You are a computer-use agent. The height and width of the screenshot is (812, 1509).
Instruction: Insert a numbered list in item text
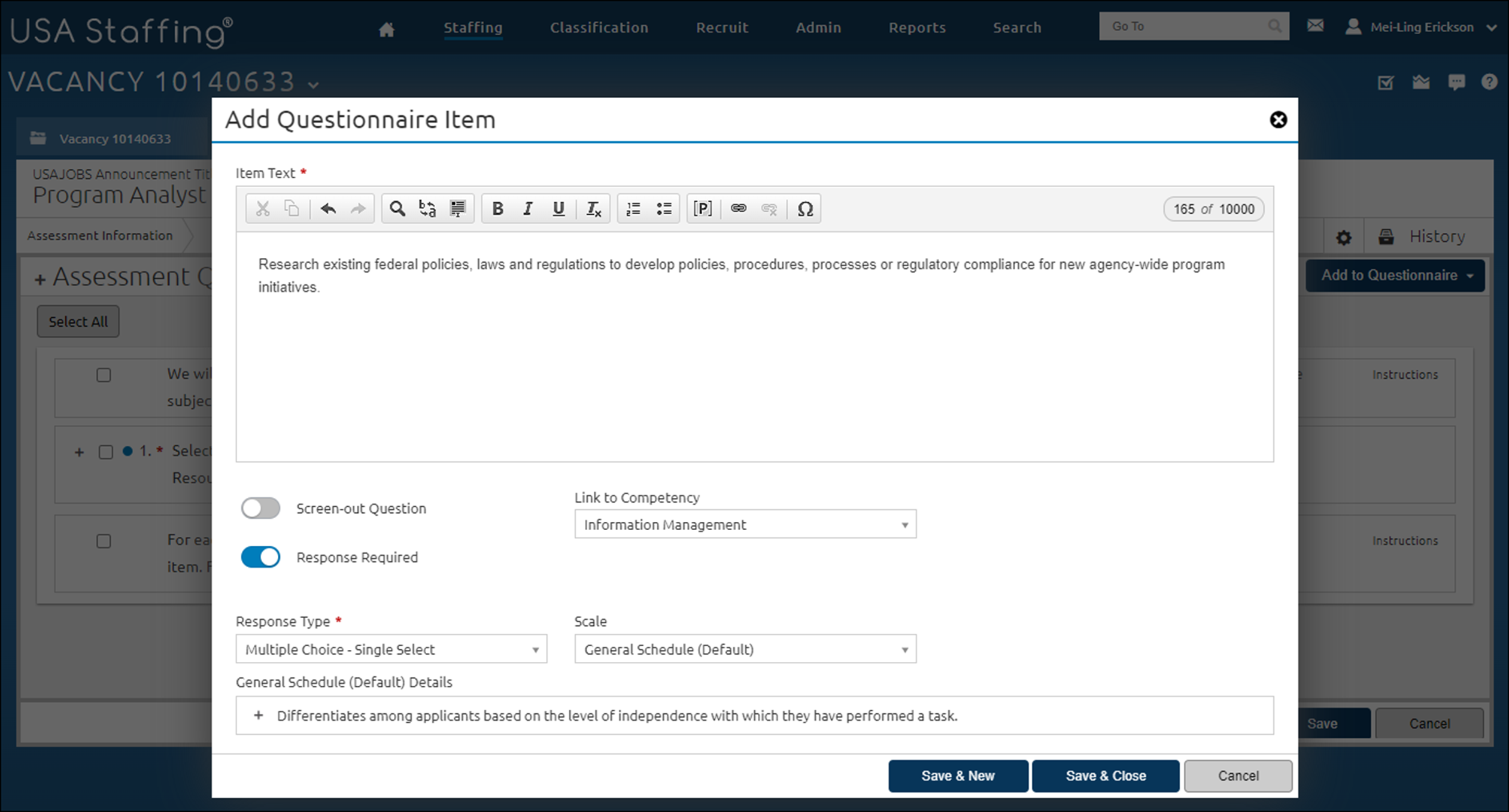pos(632,208)
